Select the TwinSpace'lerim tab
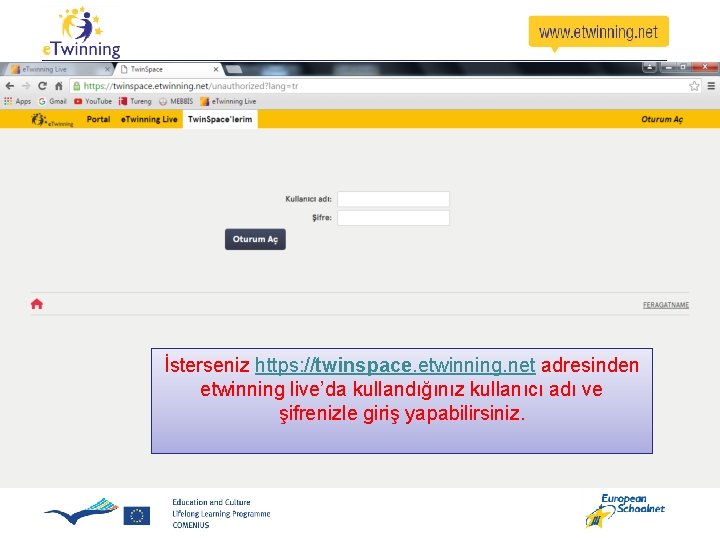Viewport: 720px width, 540px height. click(220, 119)
